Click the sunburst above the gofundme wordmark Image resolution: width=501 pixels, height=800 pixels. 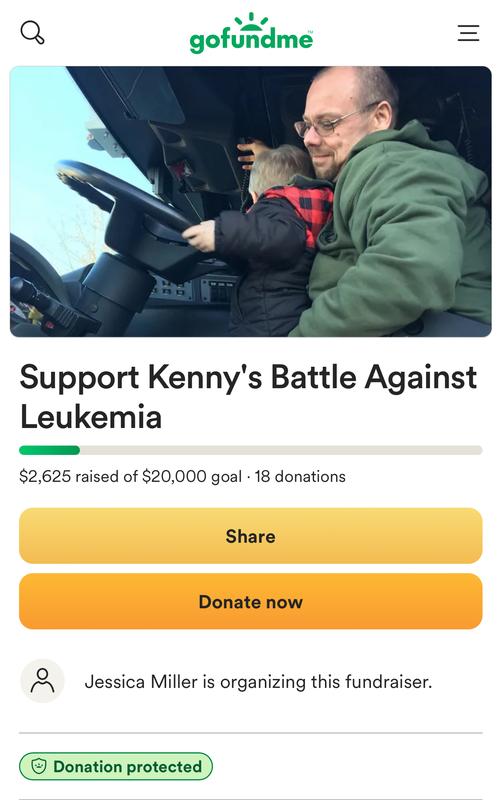click(251, 21)
